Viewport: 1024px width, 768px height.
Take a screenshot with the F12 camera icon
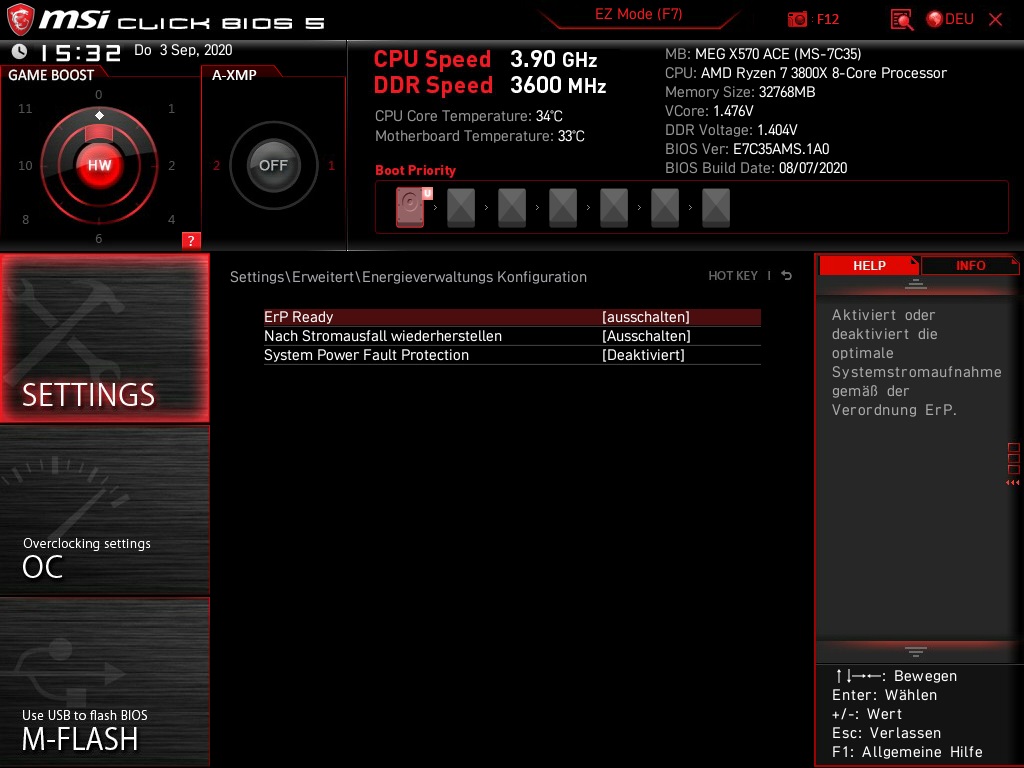pos(797,20)
